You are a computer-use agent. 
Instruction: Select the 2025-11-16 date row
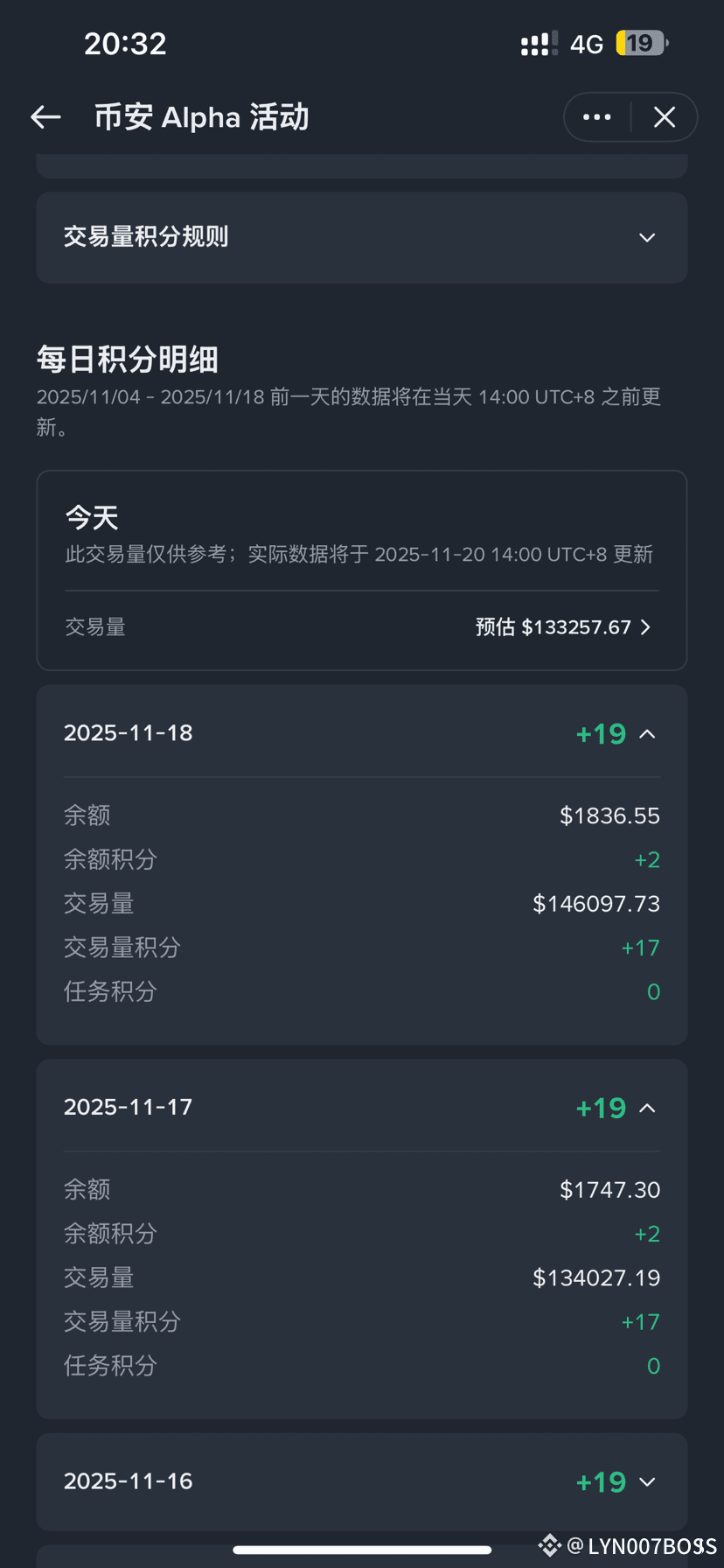click(x=362, y=1481)
